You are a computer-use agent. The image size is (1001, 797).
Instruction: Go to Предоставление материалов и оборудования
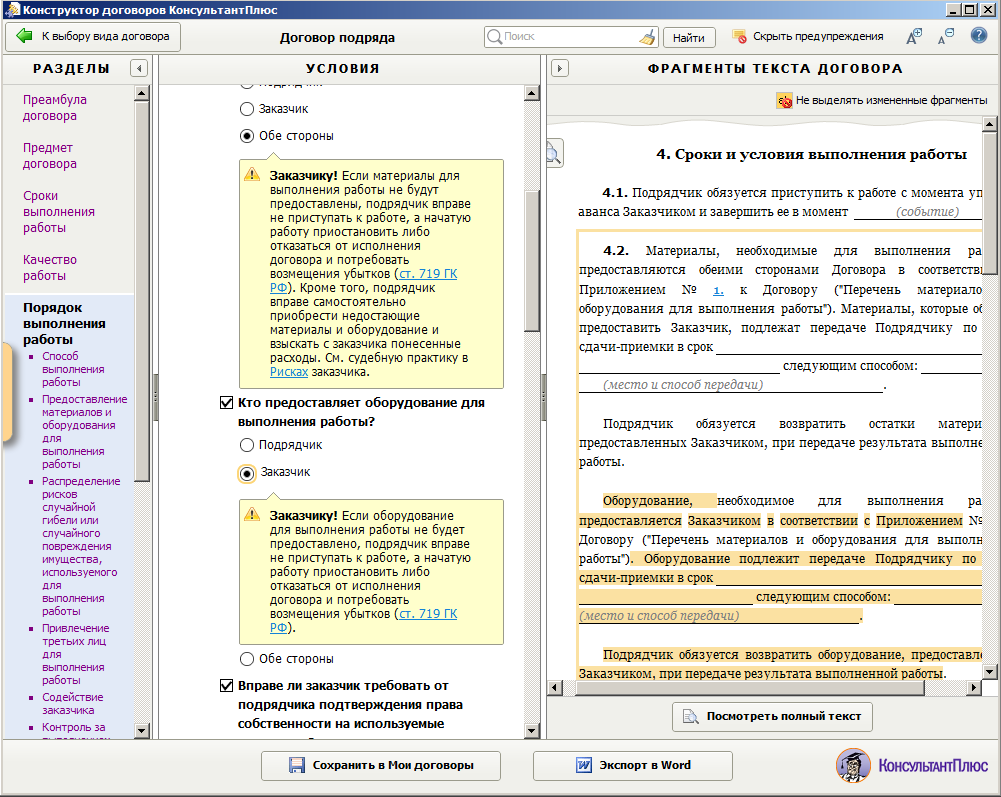click(84, 432)
